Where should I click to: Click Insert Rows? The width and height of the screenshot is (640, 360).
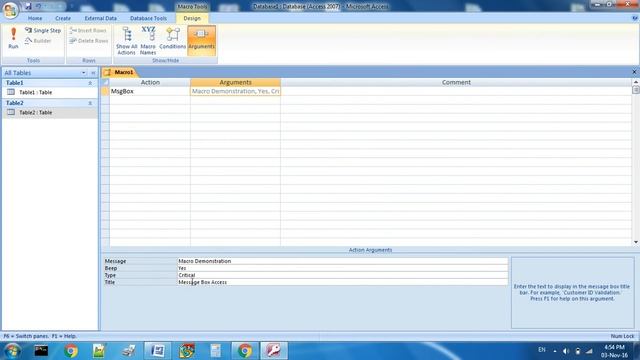[88, 31]
